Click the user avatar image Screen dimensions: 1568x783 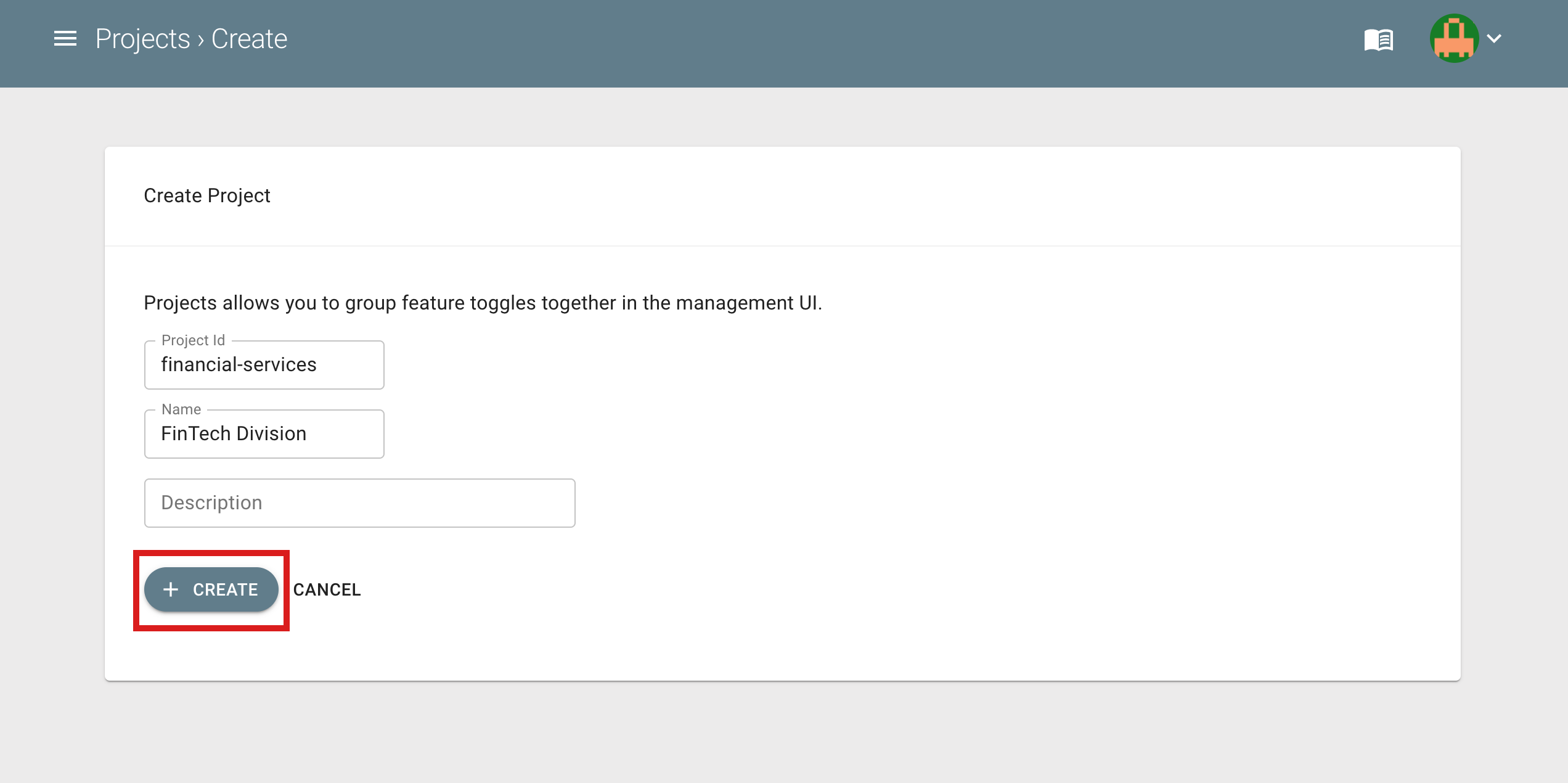1455,39
